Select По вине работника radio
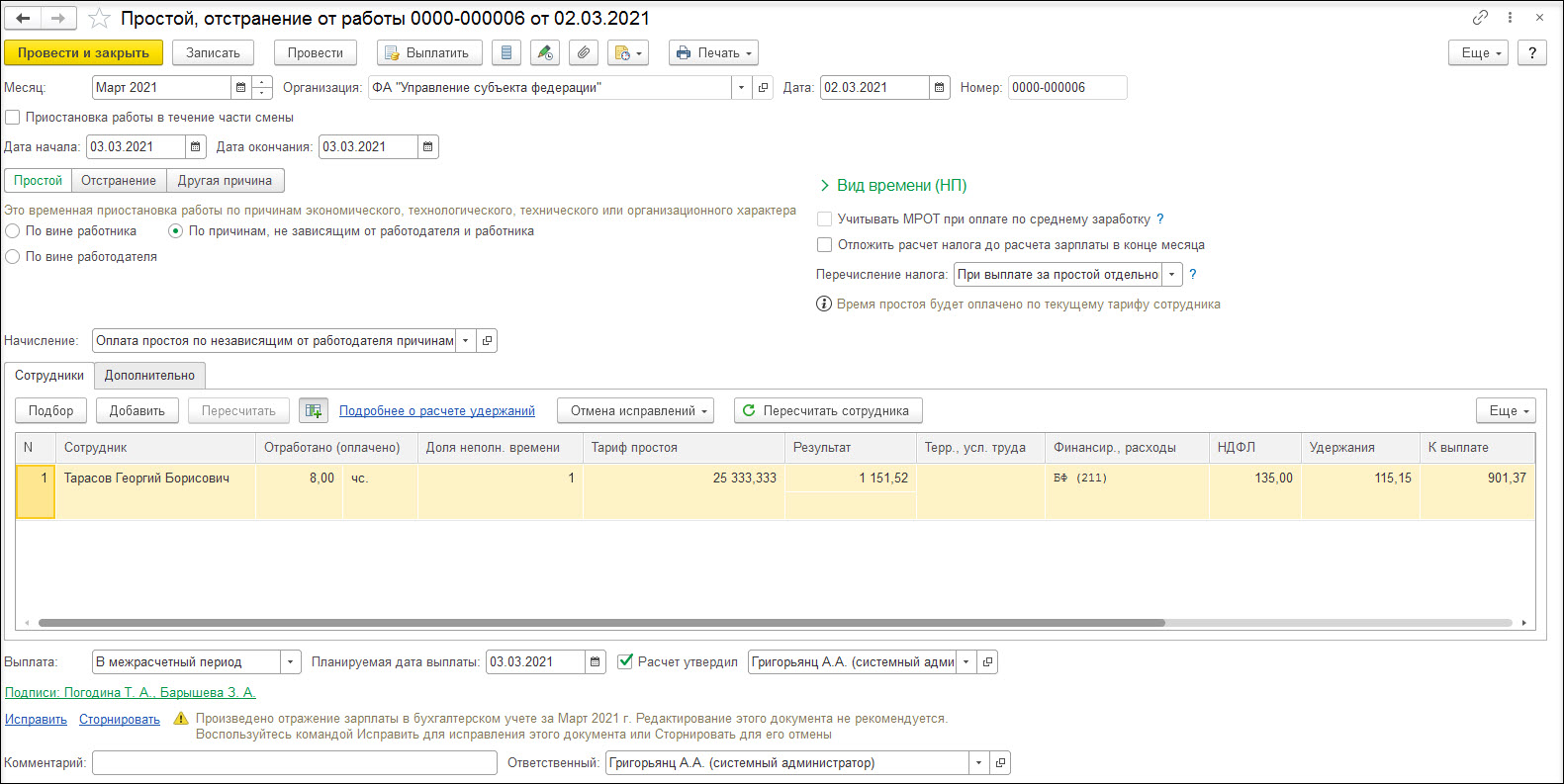The height and width of the screenshot is (784, 1564). coord(13,231)
